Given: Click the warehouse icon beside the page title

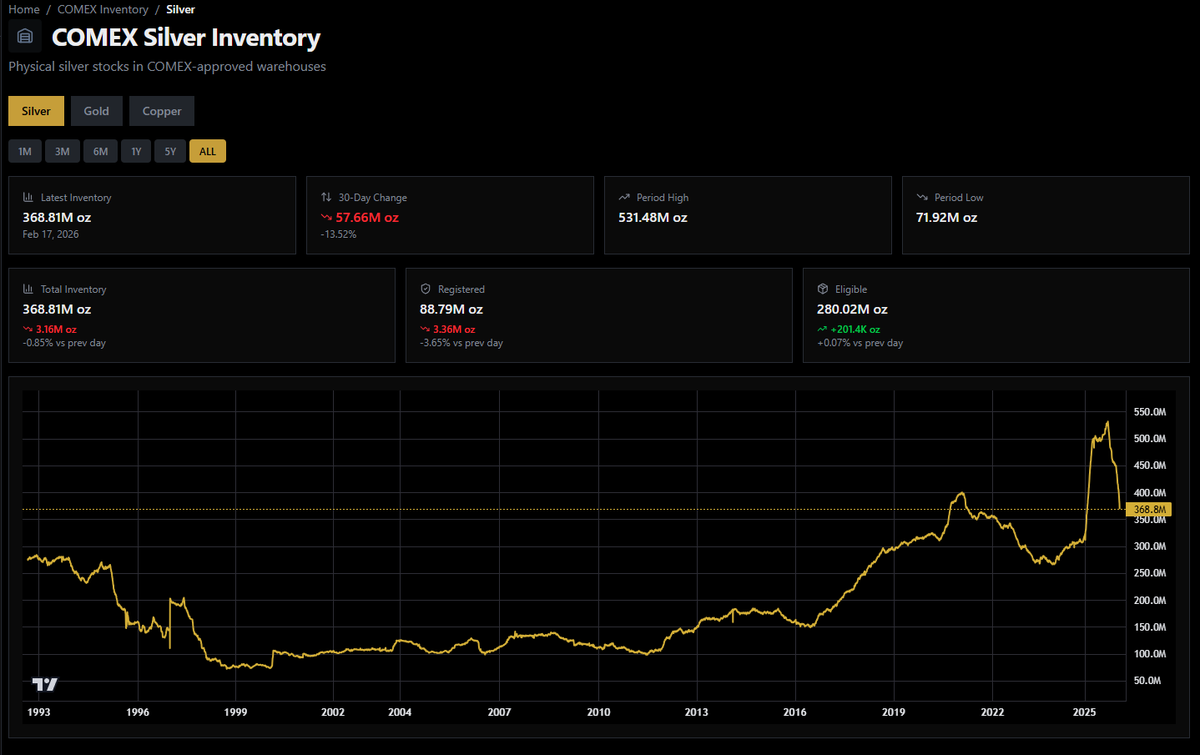Looking at the screenshot, I should click(x=24, y=36).
